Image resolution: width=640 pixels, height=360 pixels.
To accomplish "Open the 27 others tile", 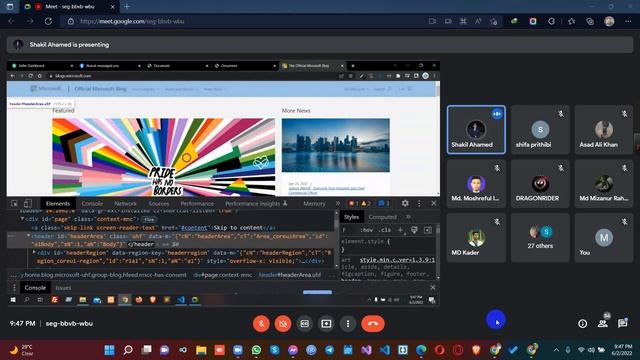I will click(x=540, y=238).
